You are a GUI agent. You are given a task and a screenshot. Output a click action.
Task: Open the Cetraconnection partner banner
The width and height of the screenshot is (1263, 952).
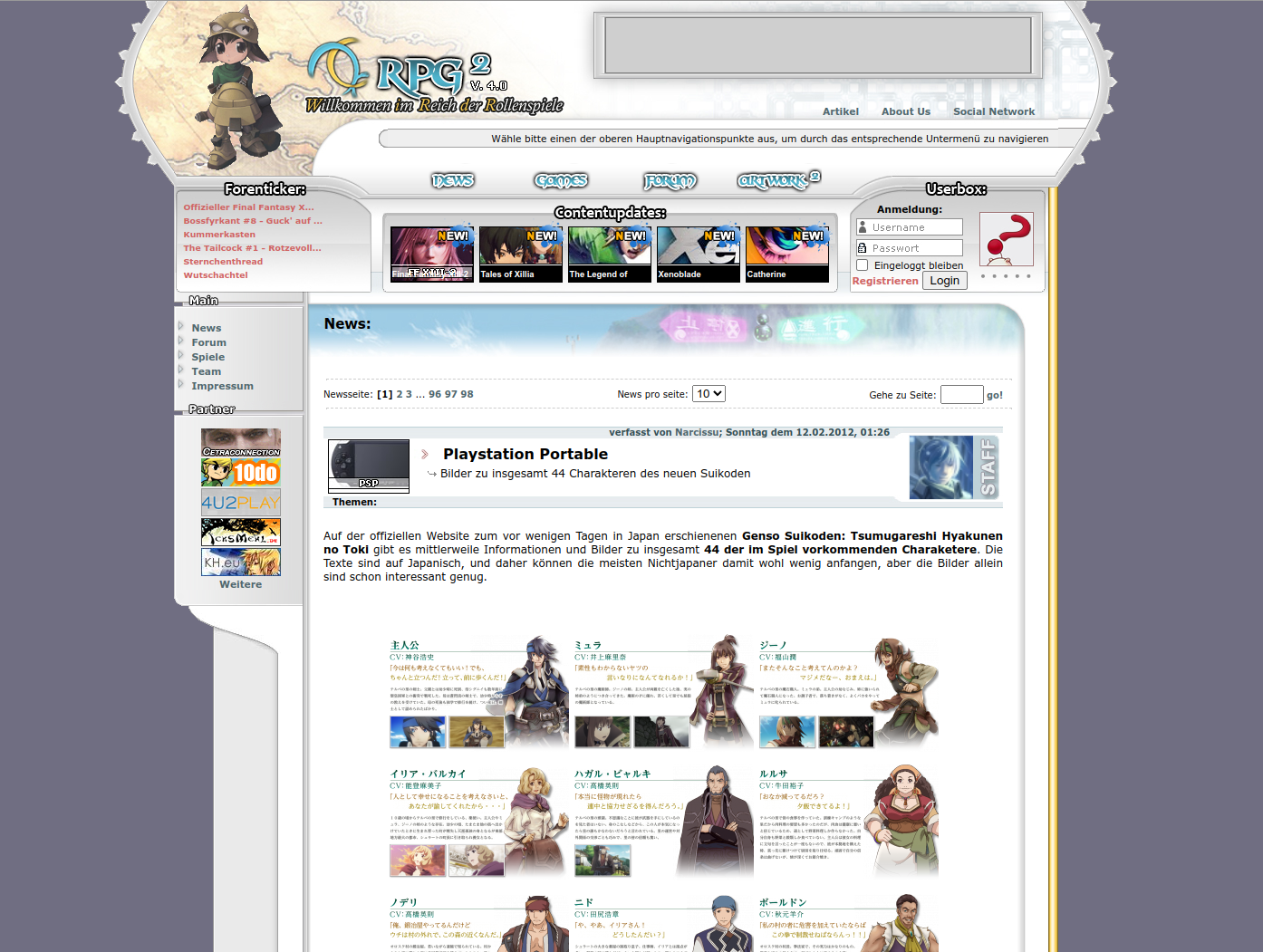(x=240, y=443)
